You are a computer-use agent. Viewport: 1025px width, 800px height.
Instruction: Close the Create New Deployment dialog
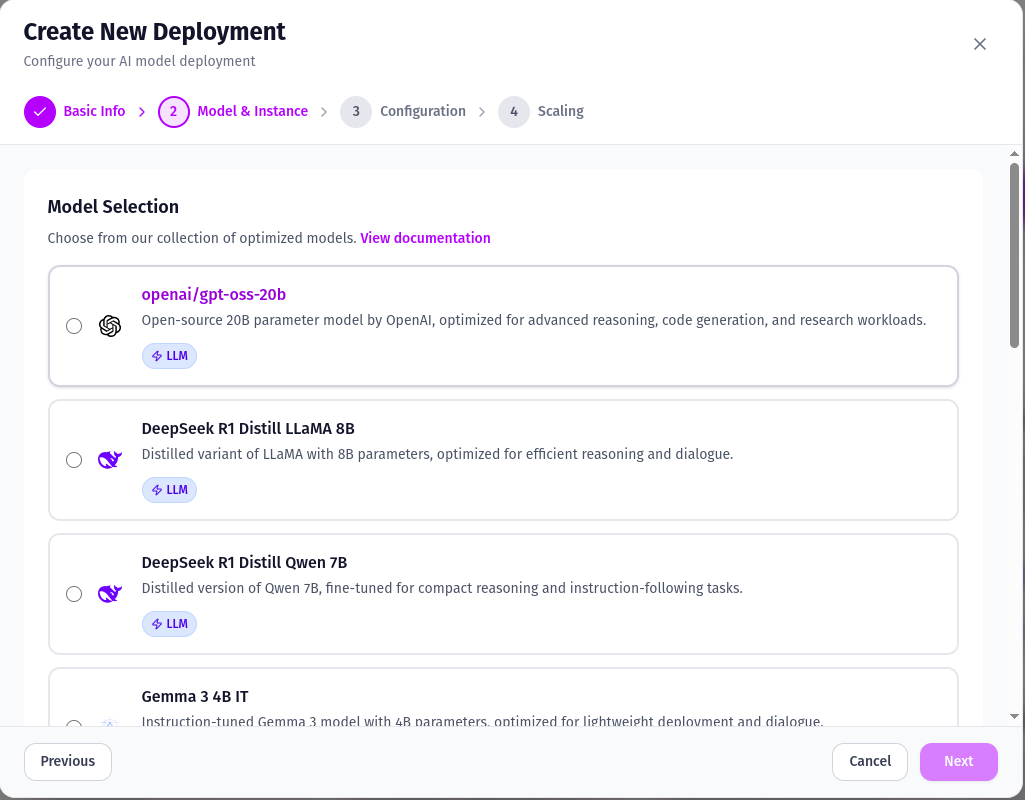tap(979, 44)
